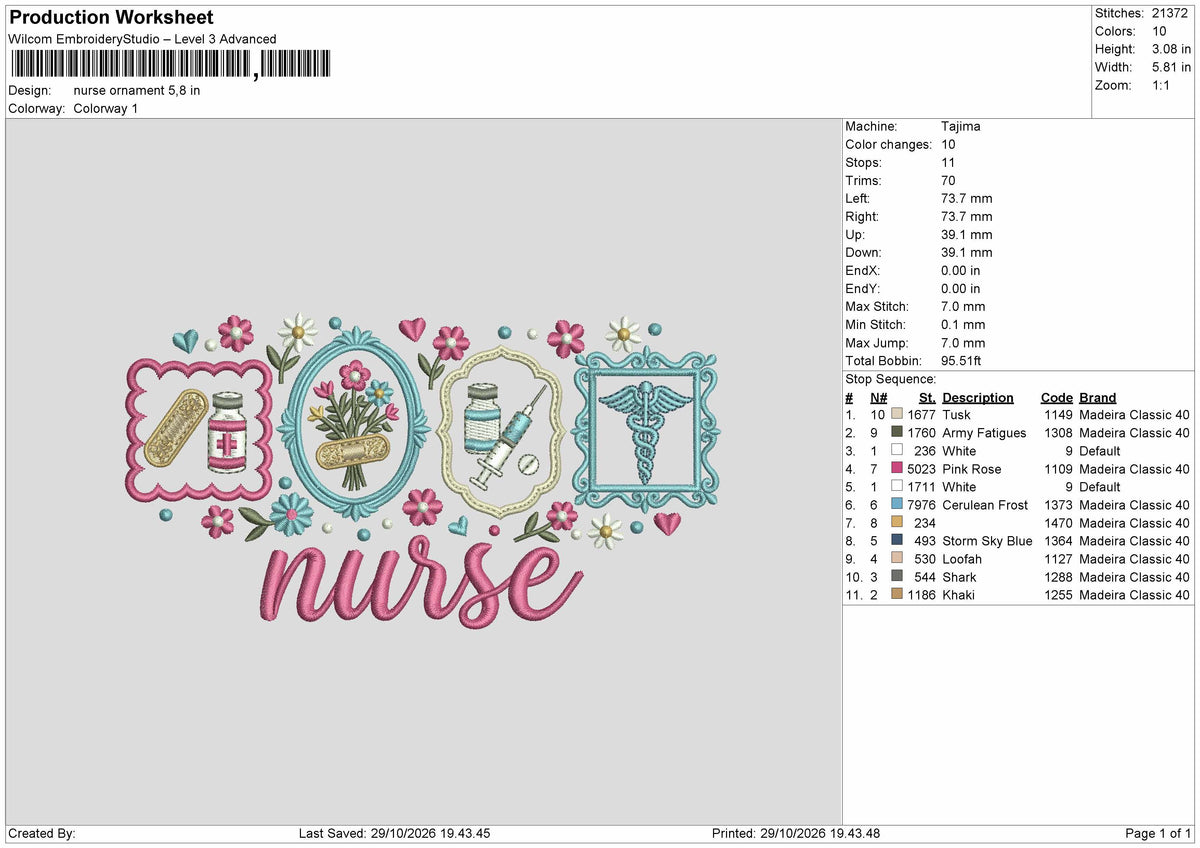
Task: Click the medicine bottle in the pink frame
Action: pos(227,432)
